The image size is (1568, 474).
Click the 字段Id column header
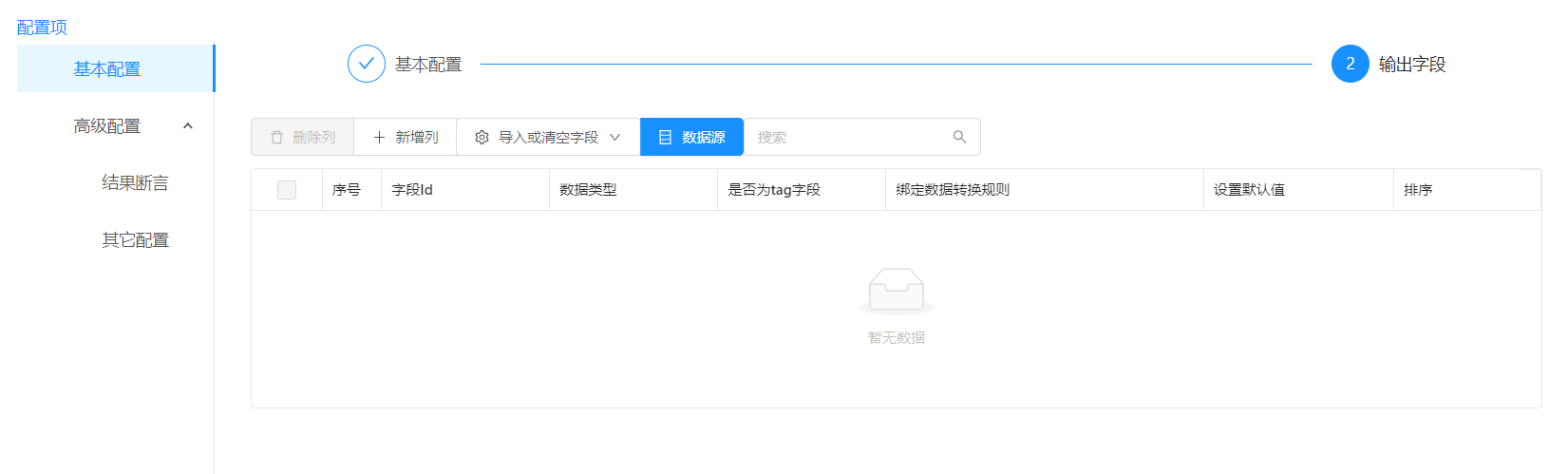pos(412,190)
